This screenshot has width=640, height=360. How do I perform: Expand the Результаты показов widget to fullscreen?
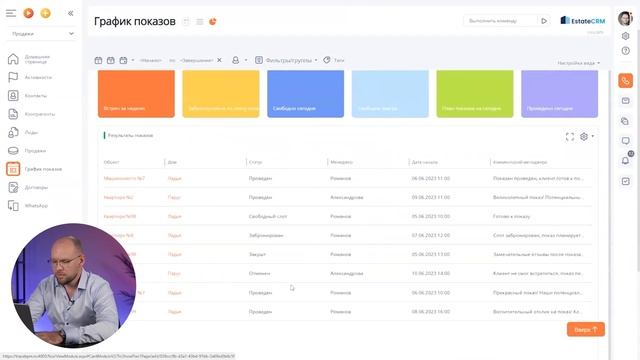pos(570,137)
